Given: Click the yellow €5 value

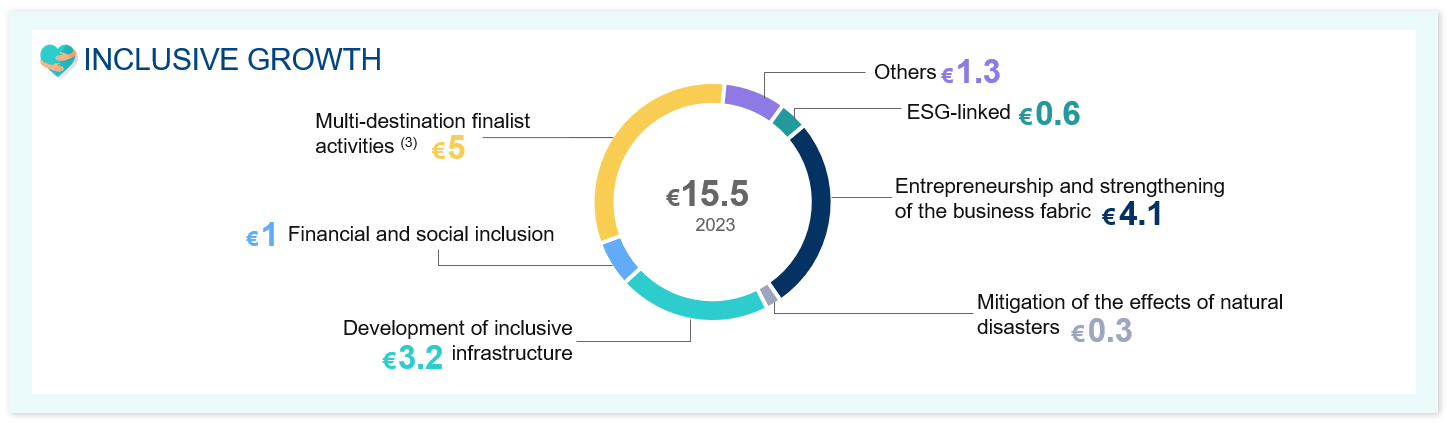Looking at the screenshot, I should point(449,150).
